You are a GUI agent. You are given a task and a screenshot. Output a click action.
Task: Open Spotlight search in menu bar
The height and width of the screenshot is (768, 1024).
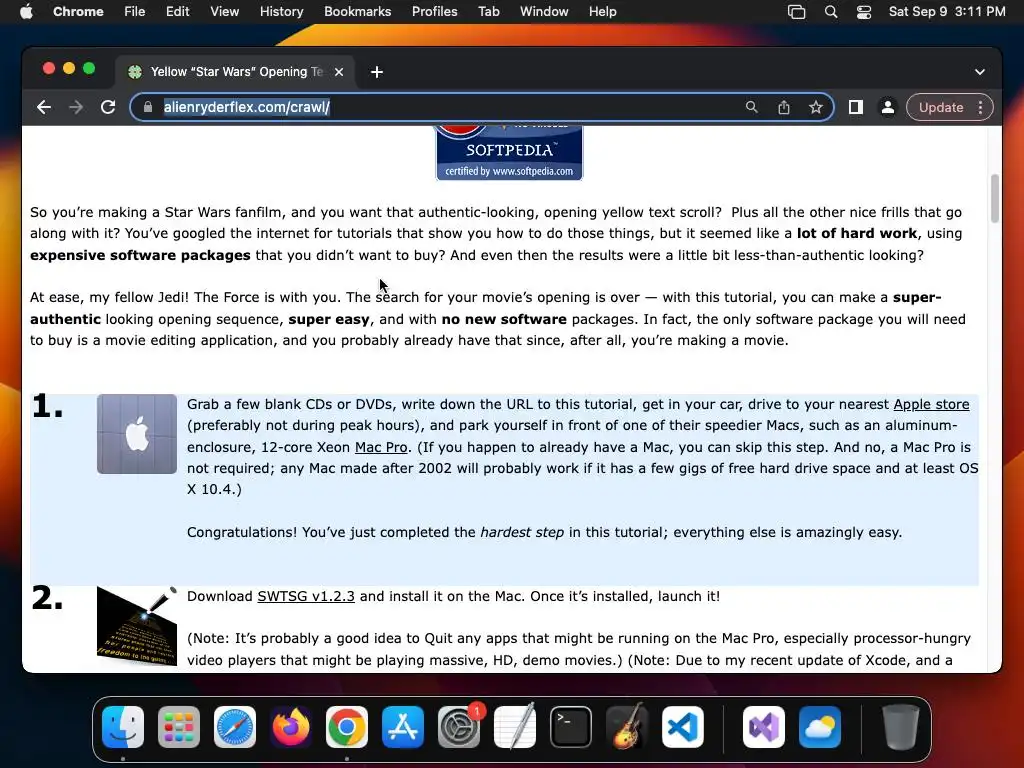(831, 12)
